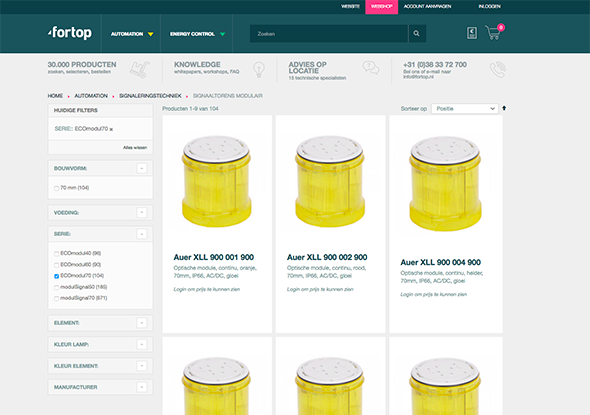Viewport: 590px width, 415px height.
Task: Click image of Auer XLL 900 004 900
Action: (445, 183)
